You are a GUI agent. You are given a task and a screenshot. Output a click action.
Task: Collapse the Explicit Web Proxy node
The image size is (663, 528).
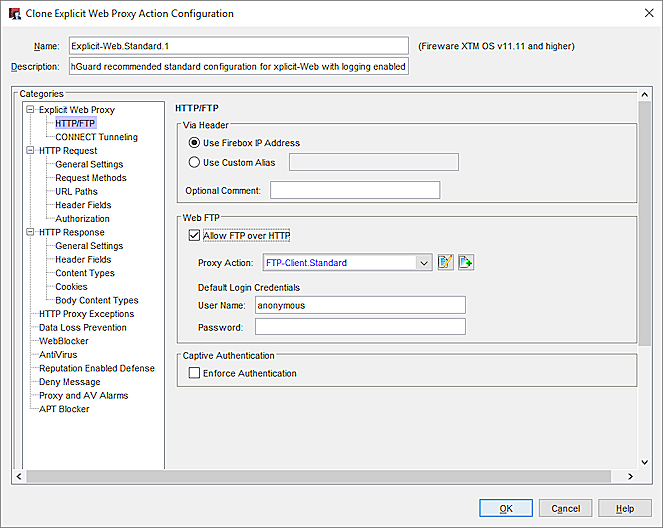tap(30, 109)
